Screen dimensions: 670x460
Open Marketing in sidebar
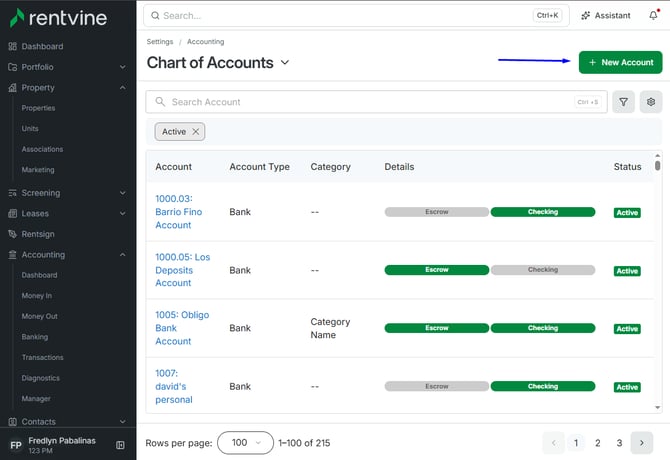pyautogui.click(x=38, y=170)
